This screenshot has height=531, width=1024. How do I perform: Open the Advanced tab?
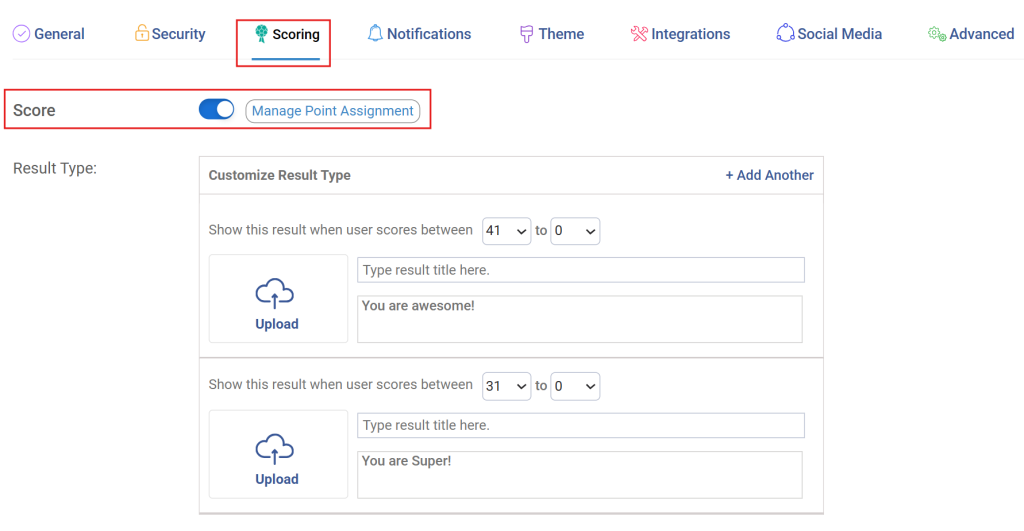coord(971,34)
